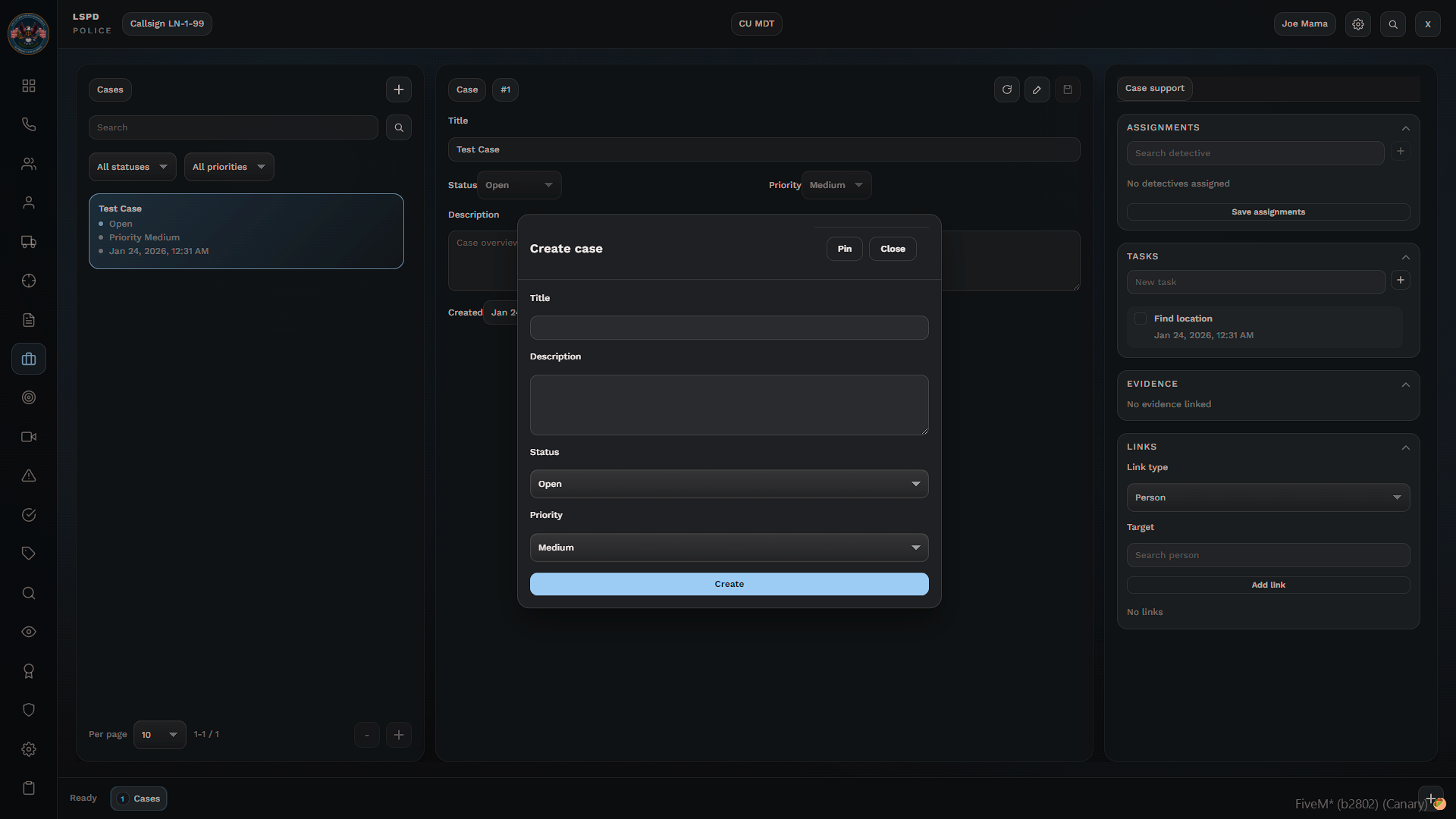The width and height of the screenshot is (1456, 819).
Task: Click the warning triangle sidebar icon
Action: pos(29,476)
